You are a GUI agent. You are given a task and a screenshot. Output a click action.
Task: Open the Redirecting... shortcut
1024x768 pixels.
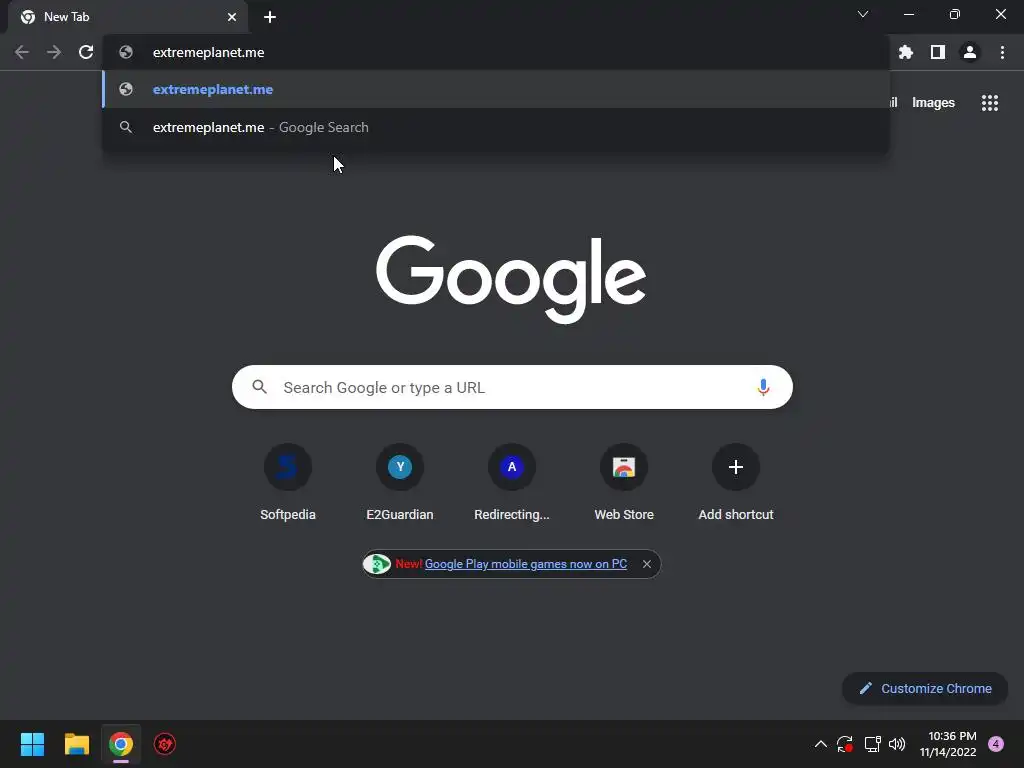(511, 483)
